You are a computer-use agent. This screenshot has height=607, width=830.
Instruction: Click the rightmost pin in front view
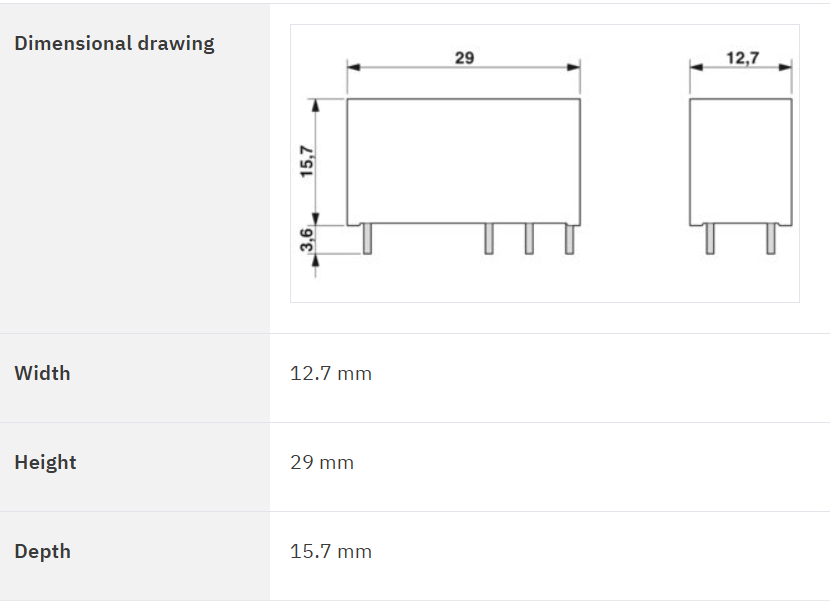[570, 239]
